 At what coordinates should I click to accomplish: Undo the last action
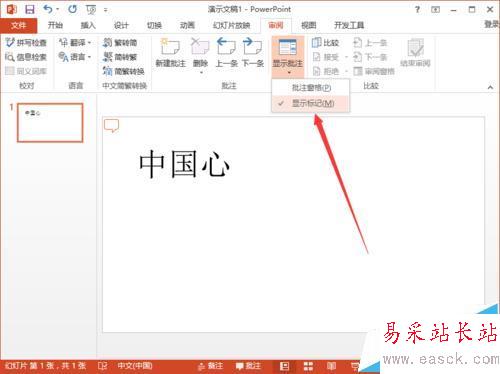click(x=48, y=9)
